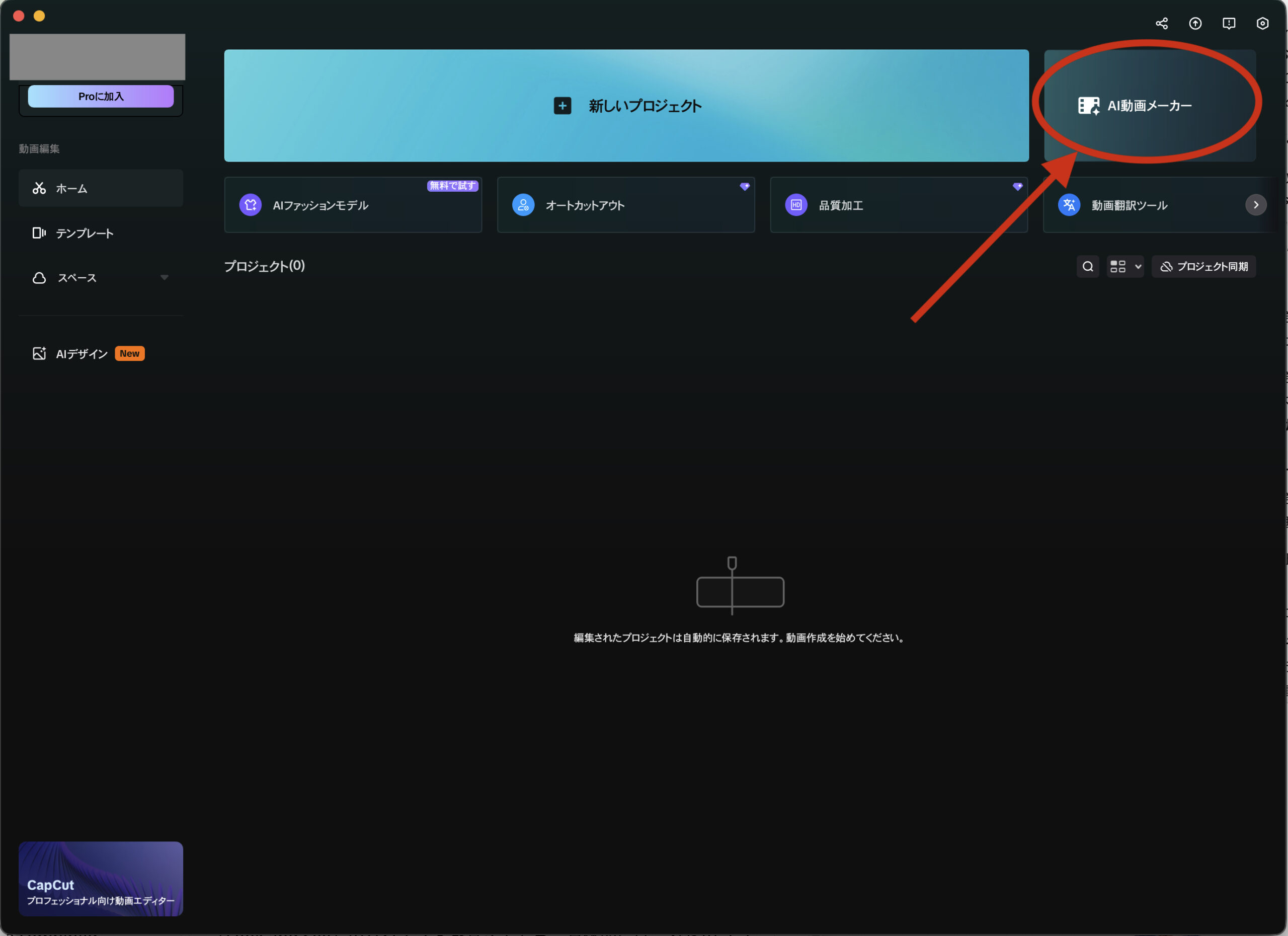
Task: Open settings hexagon icon
Action: coord(1262,23)
